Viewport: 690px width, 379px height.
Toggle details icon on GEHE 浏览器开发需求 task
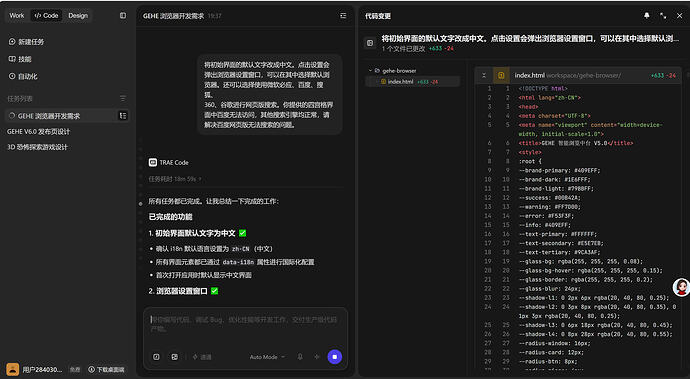point(123,116)
